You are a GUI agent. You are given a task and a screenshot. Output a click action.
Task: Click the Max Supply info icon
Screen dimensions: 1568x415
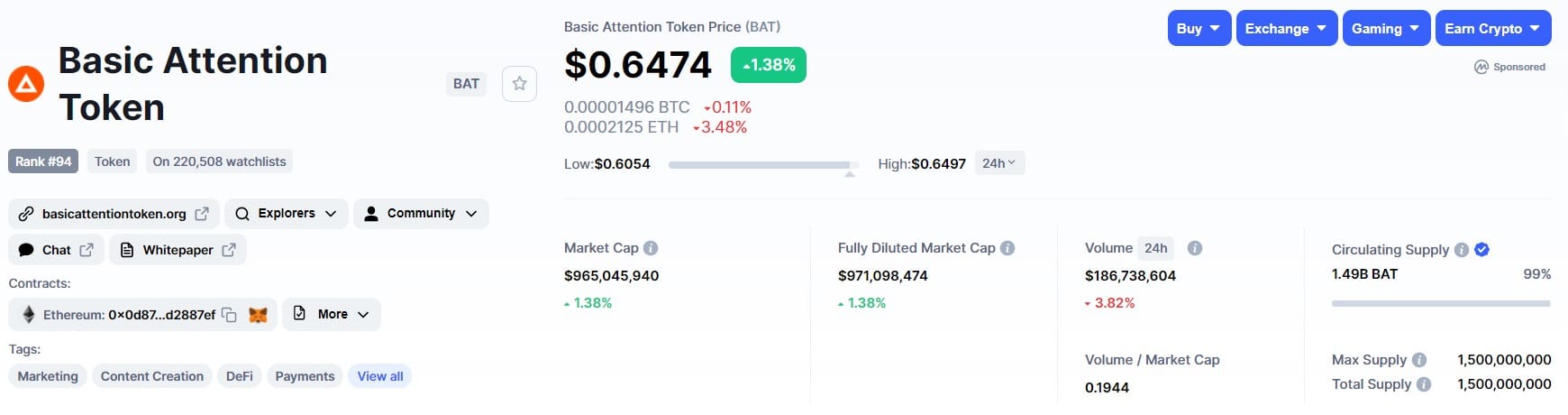(1419, 360)
